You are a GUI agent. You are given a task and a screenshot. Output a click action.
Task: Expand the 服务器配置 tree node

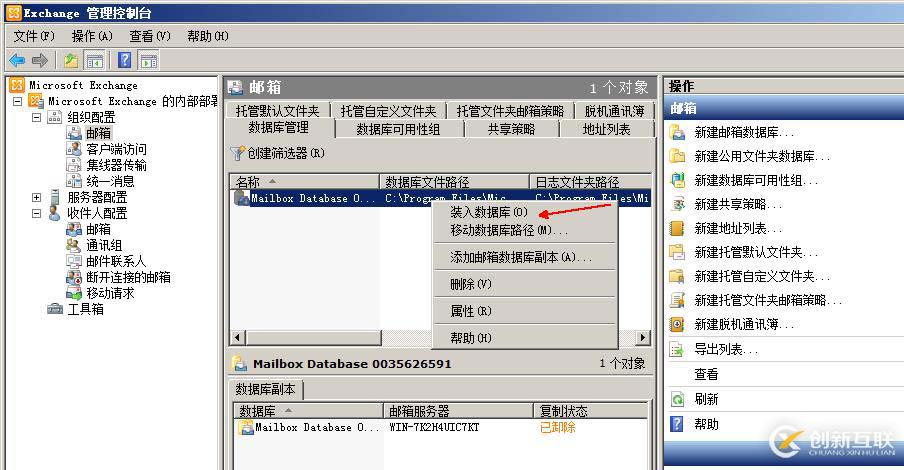[36, 197]
